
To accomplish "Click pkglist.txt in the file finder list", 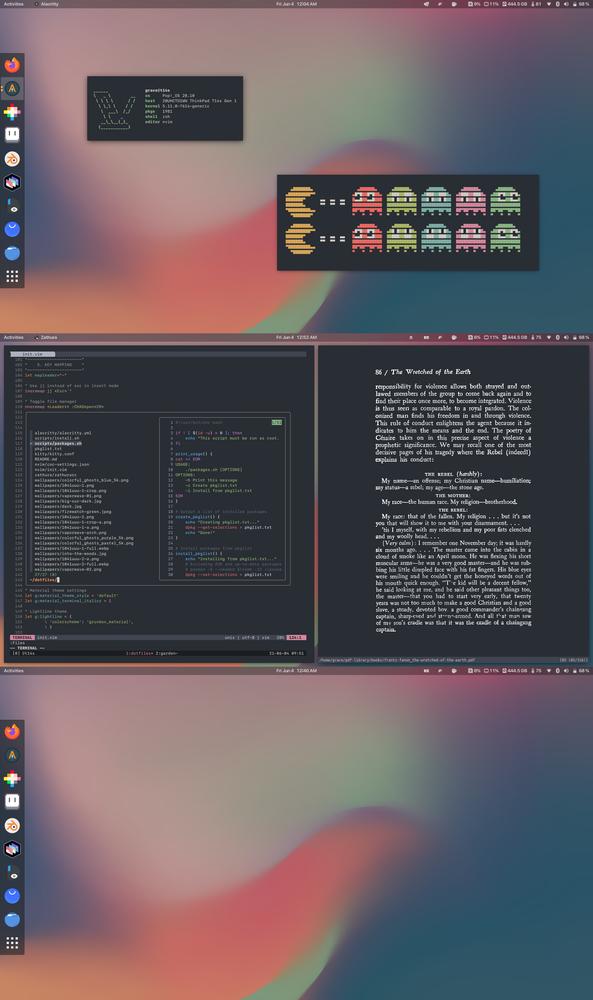I will [48, 448].
